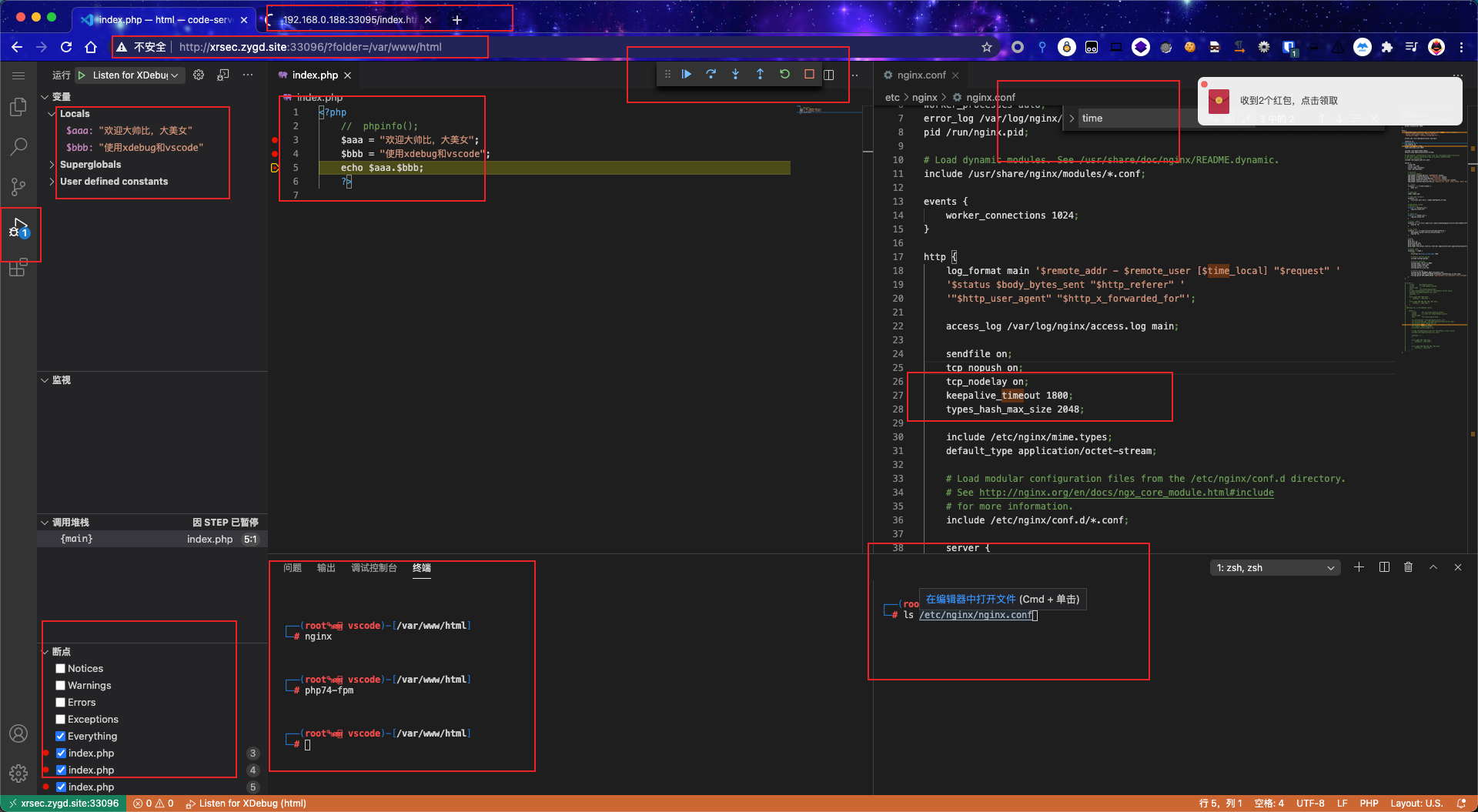
Task: Restart the debug session
Action: tap(785, 75)
